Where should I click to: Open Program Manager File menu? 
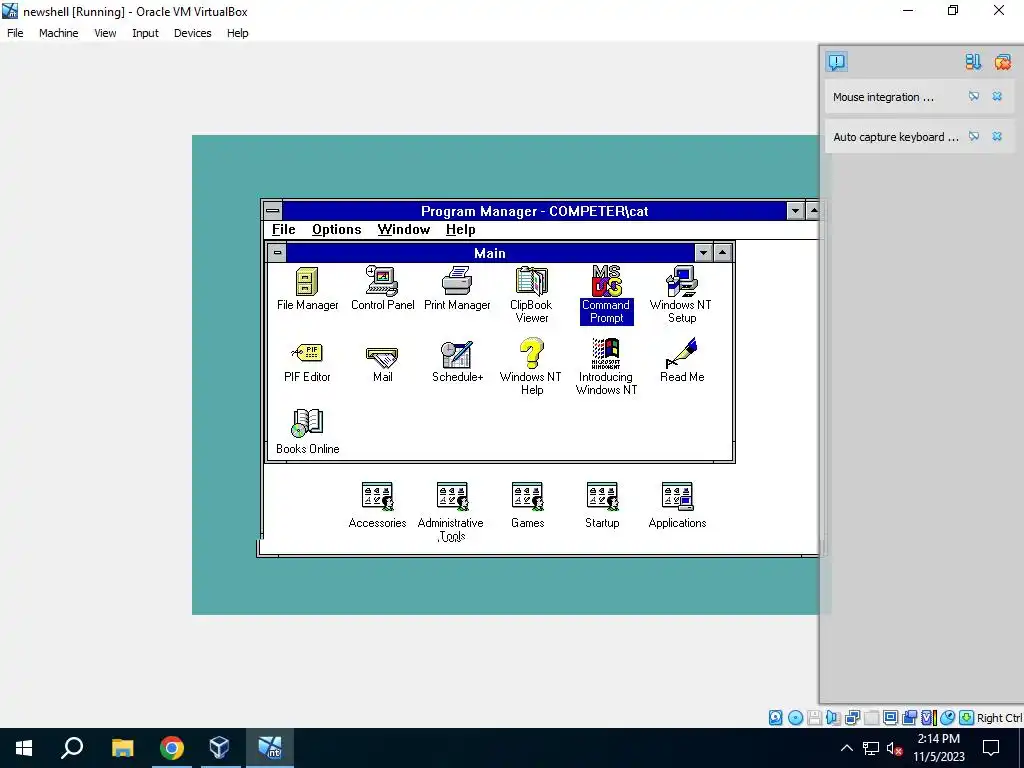tap(283, 230)
